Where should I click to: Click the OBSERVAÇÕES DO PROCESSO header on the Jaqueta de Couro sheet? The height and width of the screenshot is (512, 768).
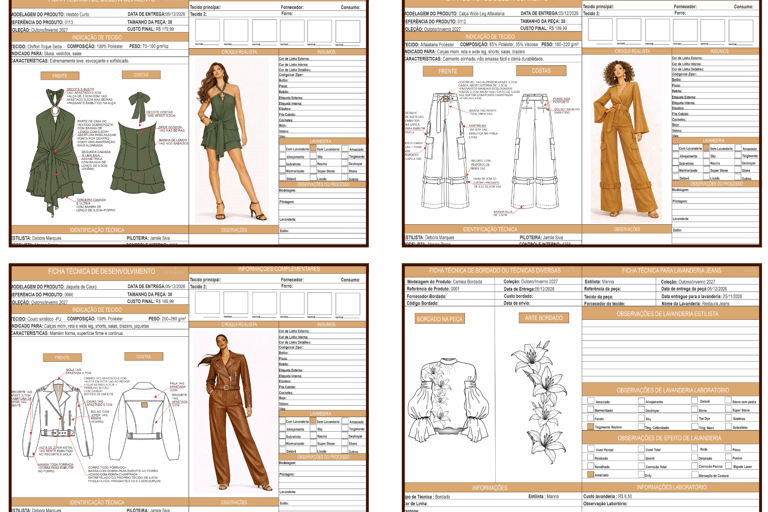pos(323,457)
